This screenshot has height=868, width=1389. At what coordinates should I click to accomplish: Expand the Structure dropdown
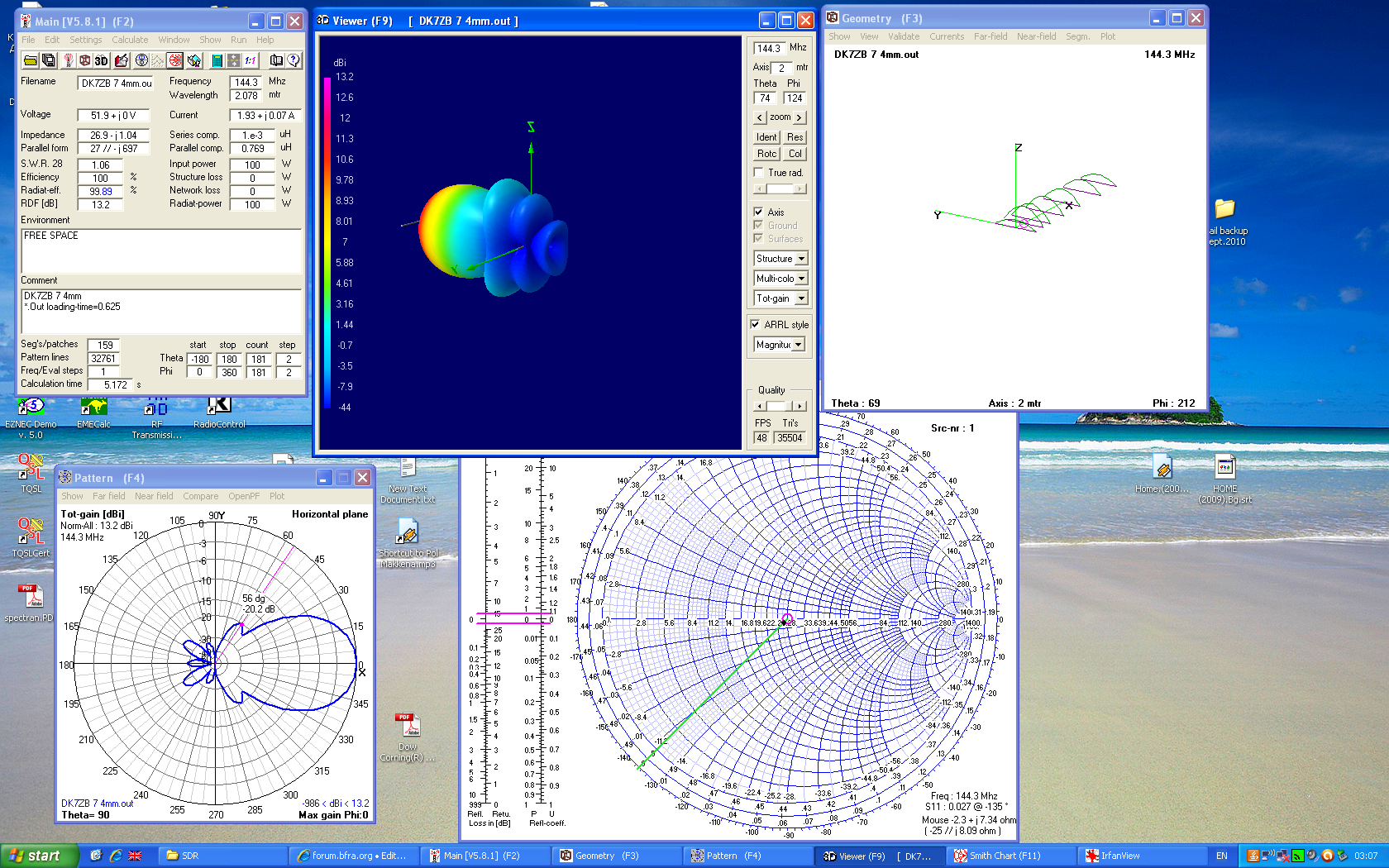pyautogui.click(x=801, y=259)
